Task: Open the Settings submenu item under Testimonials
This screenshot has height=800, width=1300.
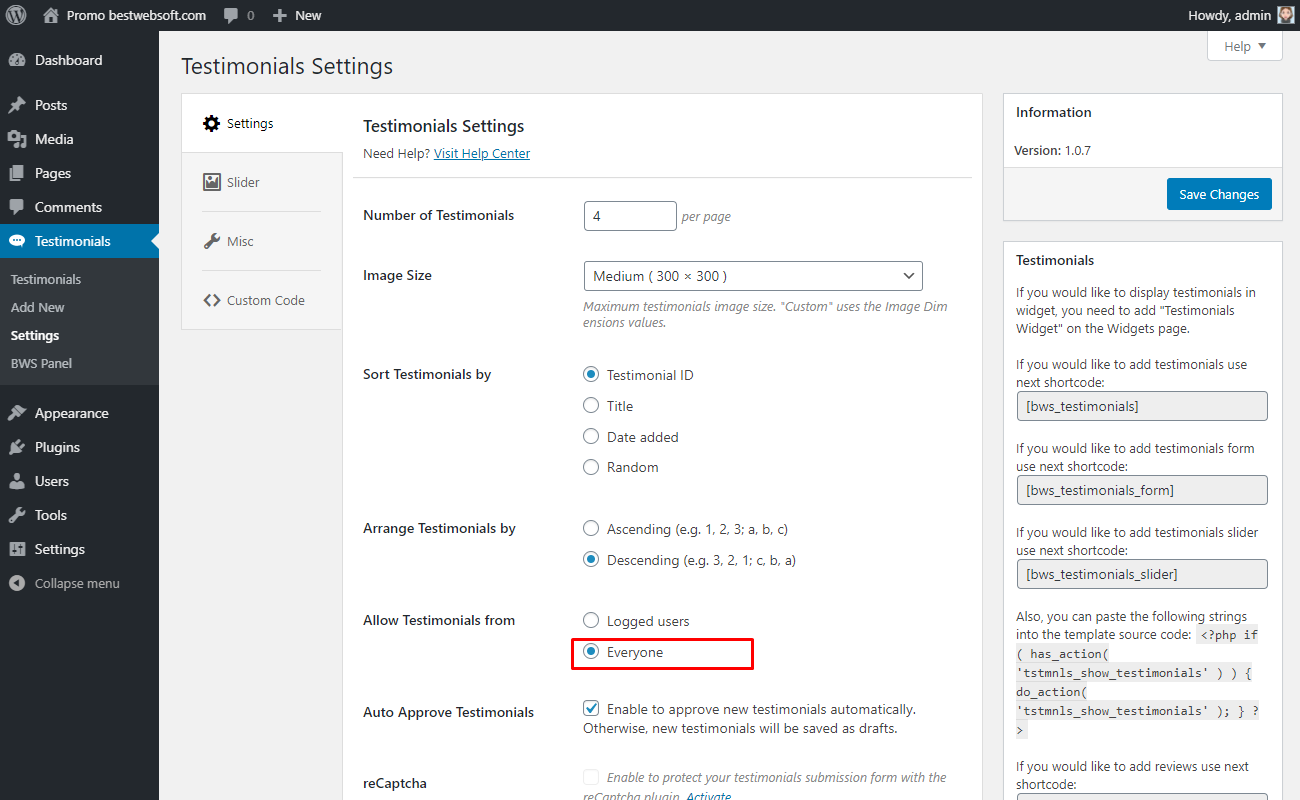Action: (x=35, y=335)
